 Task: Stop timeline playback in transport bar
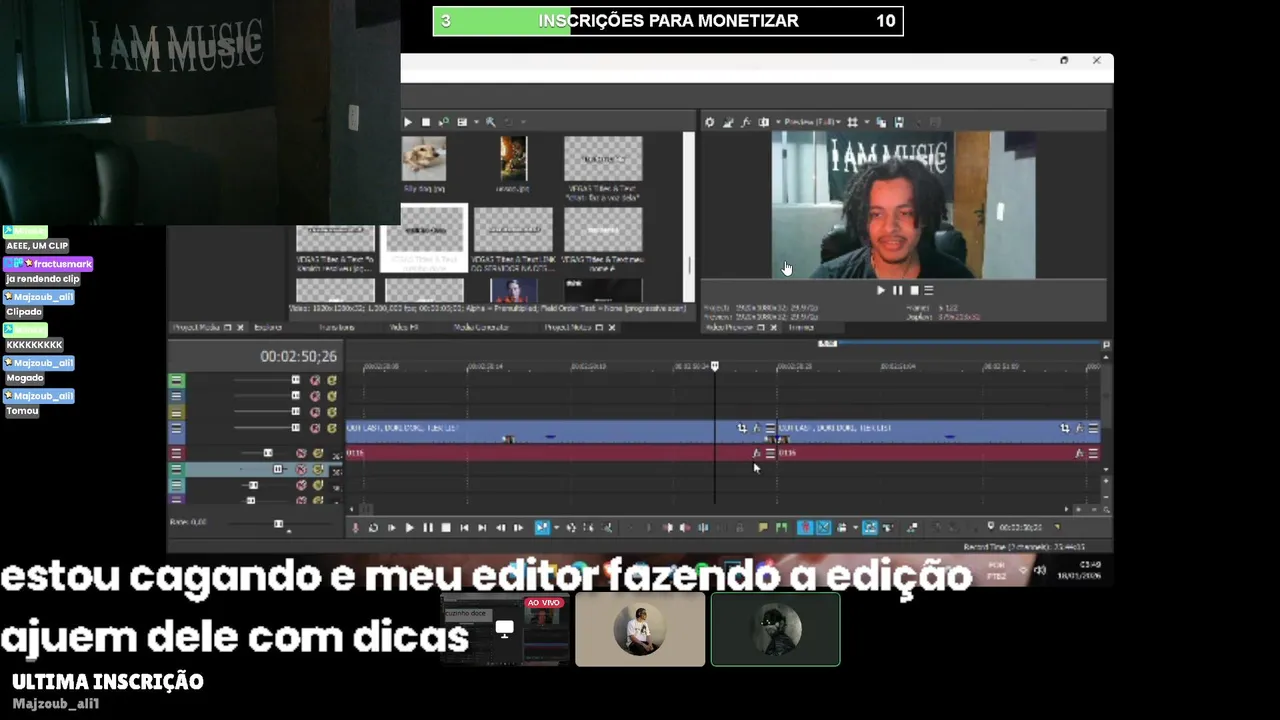click(446, 527)
